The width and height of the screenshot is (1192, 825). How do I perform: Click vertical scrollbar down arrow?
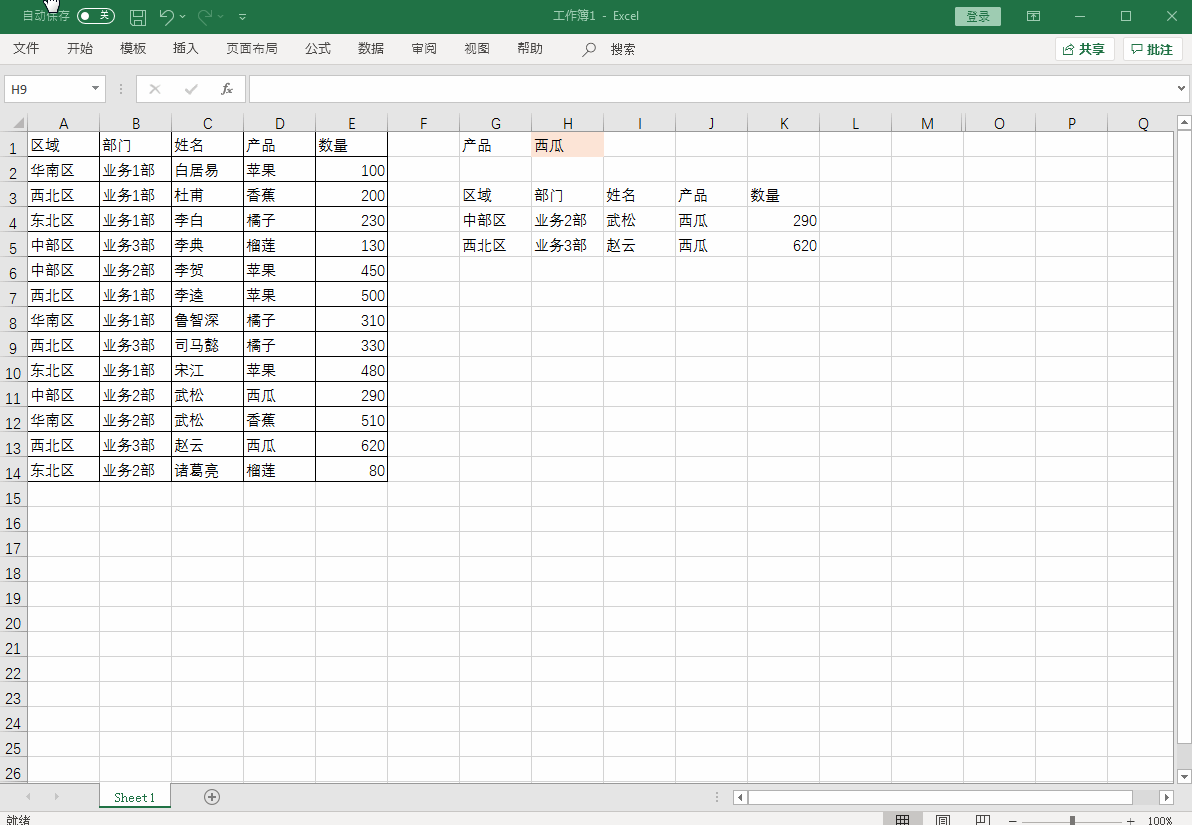pos(1184,776)
